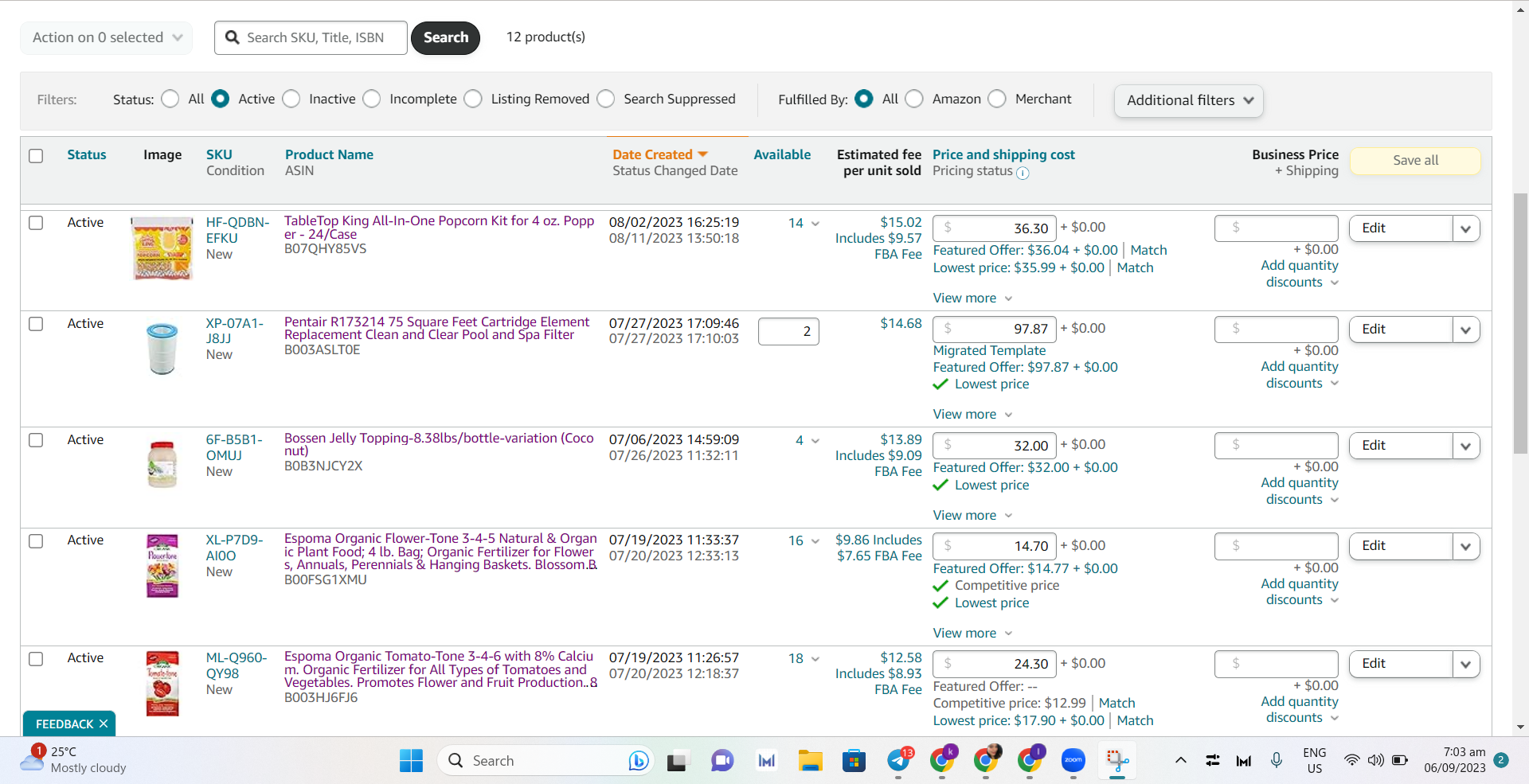The width and height of the screenshot is (1529, 784).
Task: Open Action on 0 selected dropdown
Action: pyautogui.click(x=107, y=37)
